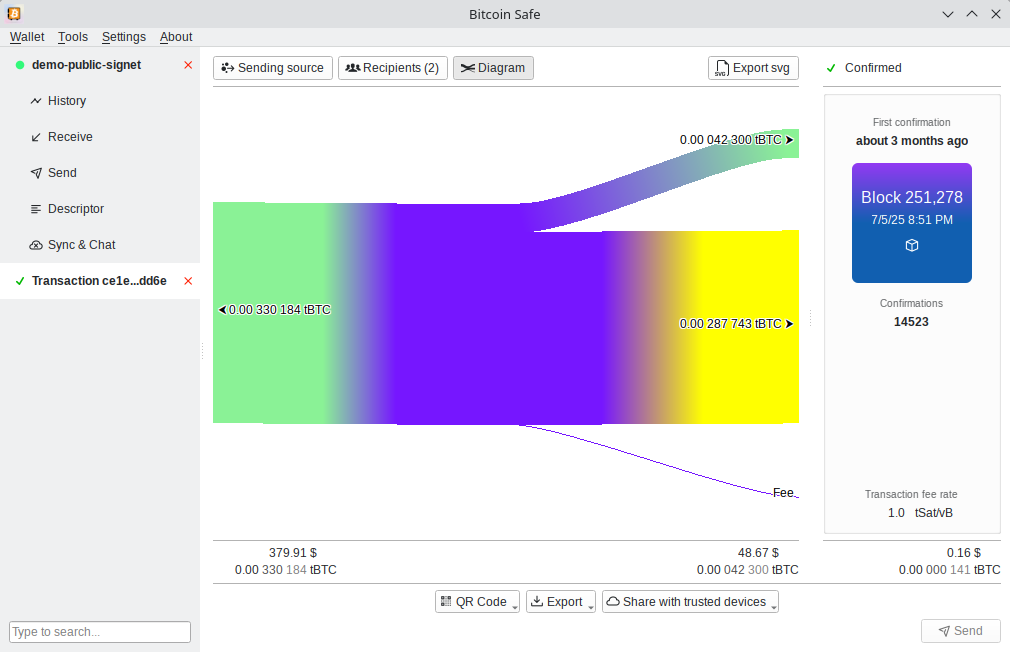Open the Export dropdown button
Image resolution: width=1010 pixels, height=652 pixels.
pyautogui.click(x=560, y=602)
